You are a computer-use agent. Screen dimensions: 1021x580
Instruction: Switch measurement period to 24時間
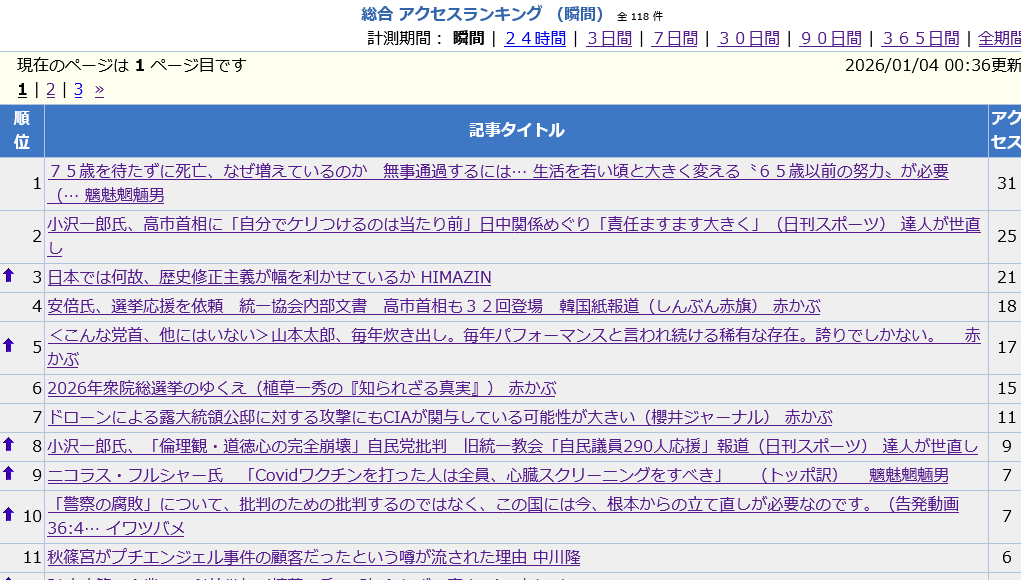pos(535,38)
